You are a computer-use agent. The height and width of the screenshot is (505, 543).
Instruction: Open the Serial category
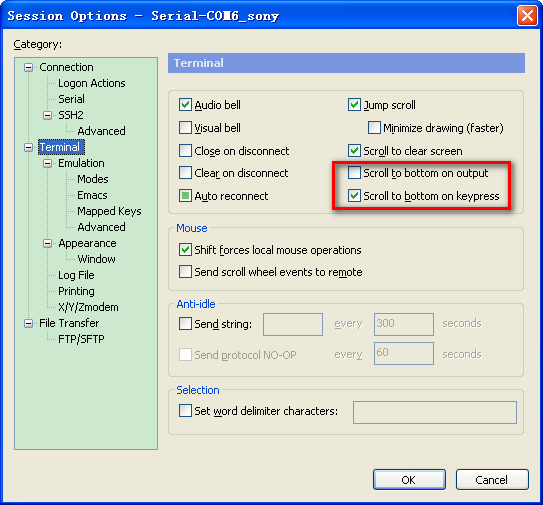[x=71, y=99]
